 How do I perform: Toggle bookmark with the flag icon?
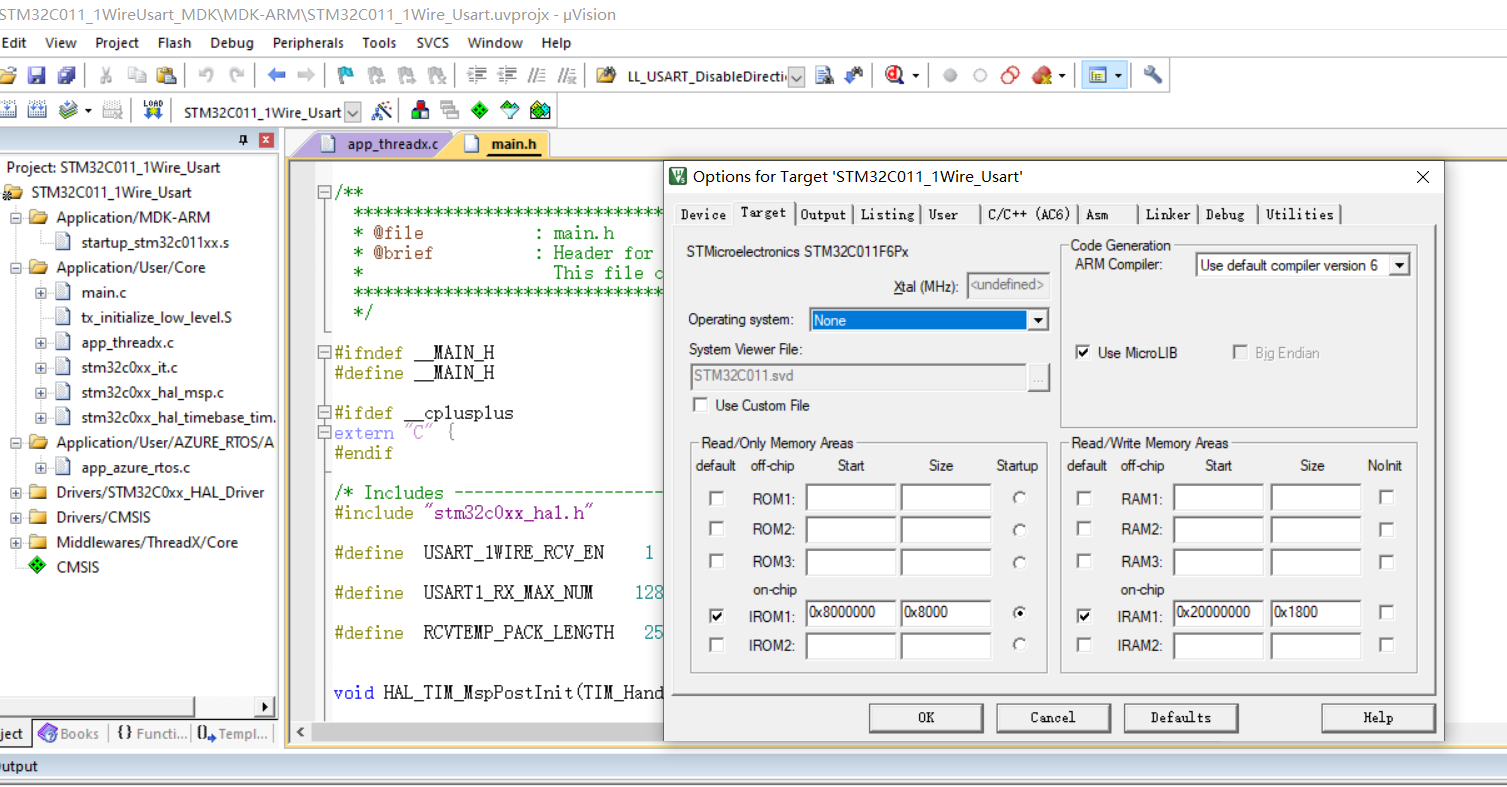[346, 75]
